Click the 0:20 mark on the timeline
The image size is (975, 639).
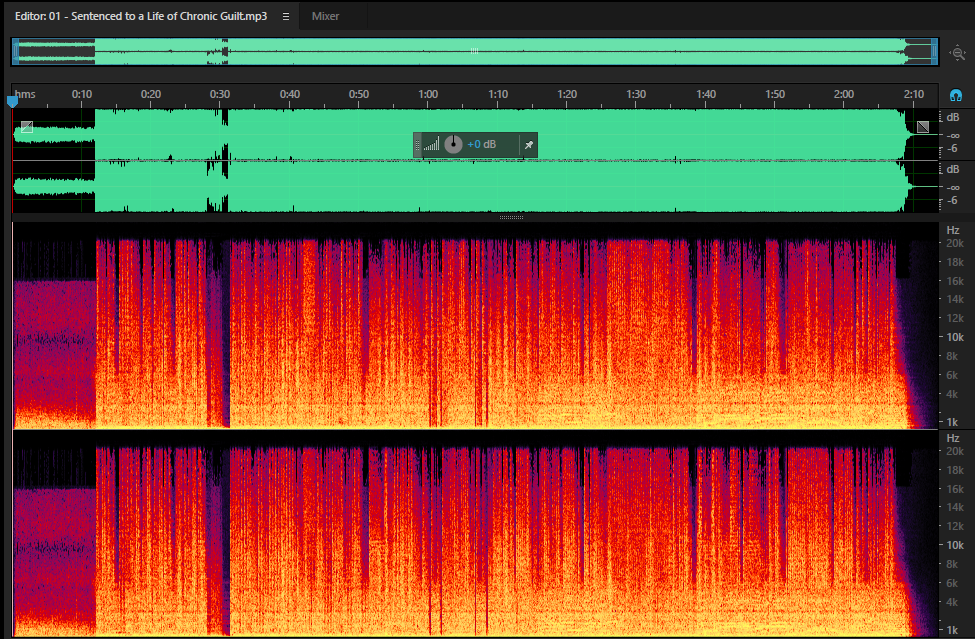150,94
